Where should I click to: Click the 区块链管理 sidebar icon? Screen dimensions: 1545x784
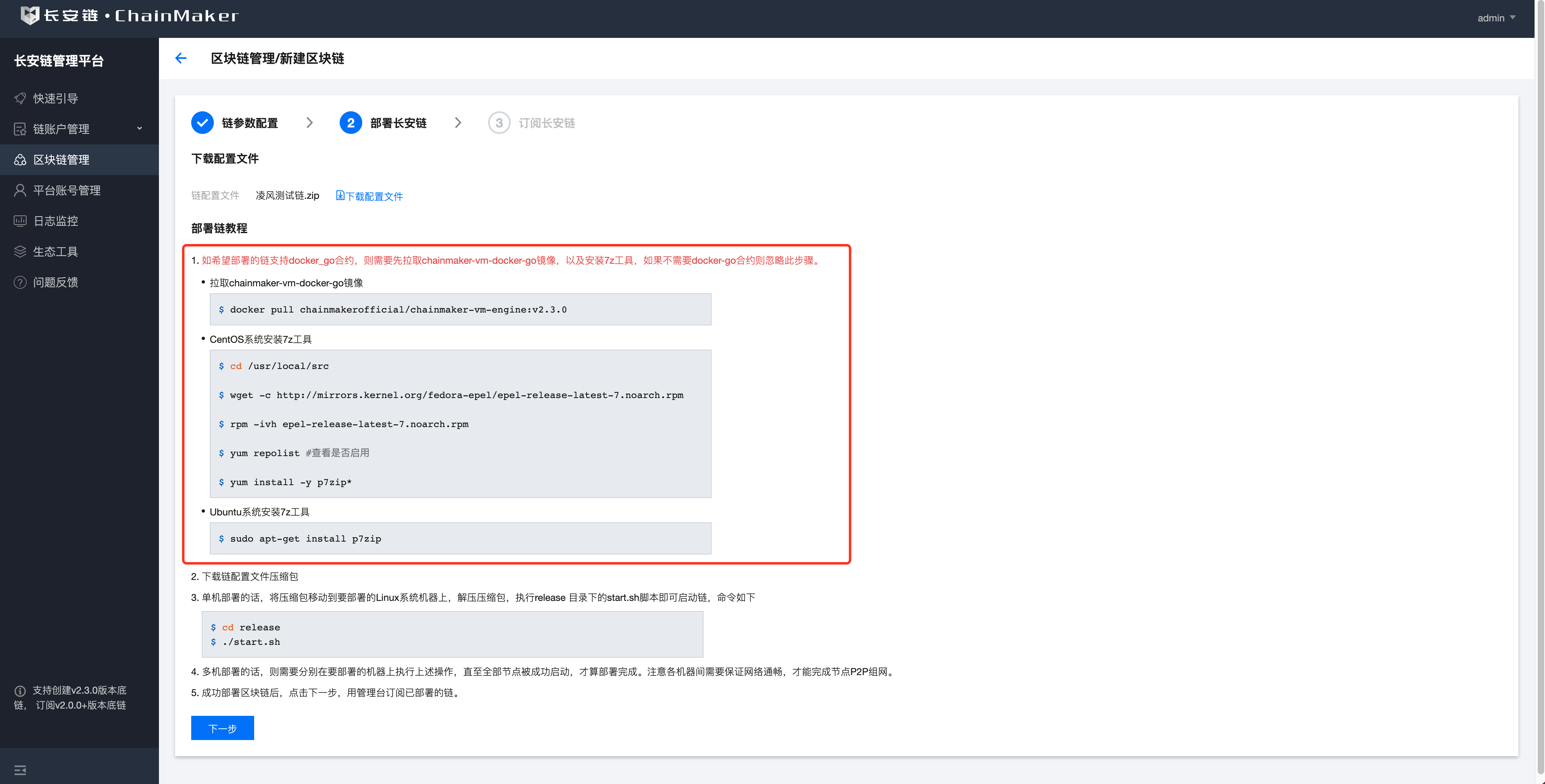[20, 159]
